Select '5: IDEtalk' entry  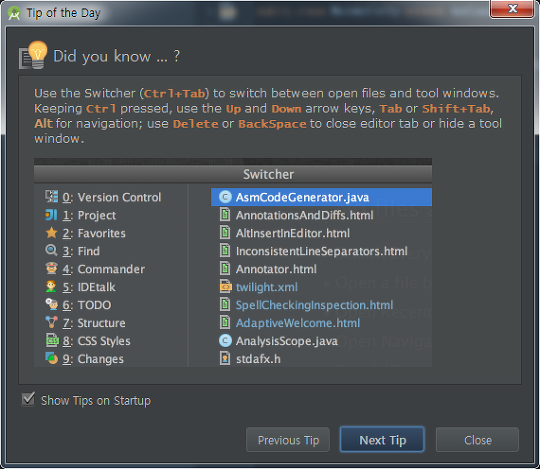89,287
